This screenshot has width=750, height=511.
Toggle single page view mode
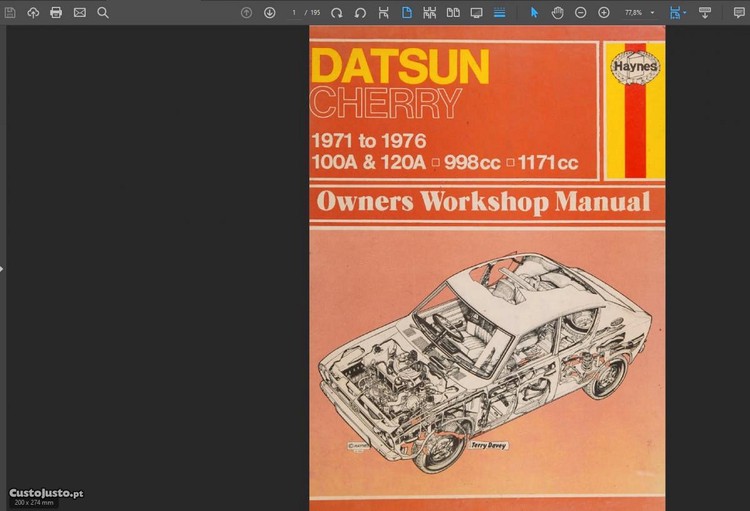coord(407,13)
